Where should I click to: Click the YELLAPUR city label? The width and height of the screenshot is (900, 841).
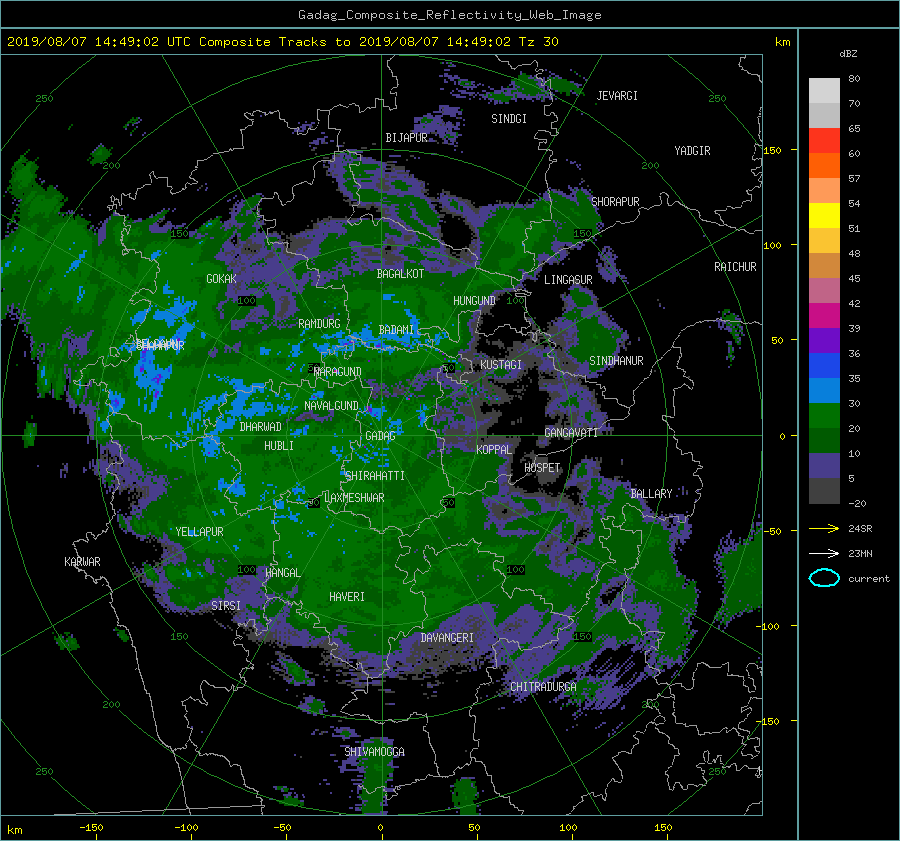199,532
